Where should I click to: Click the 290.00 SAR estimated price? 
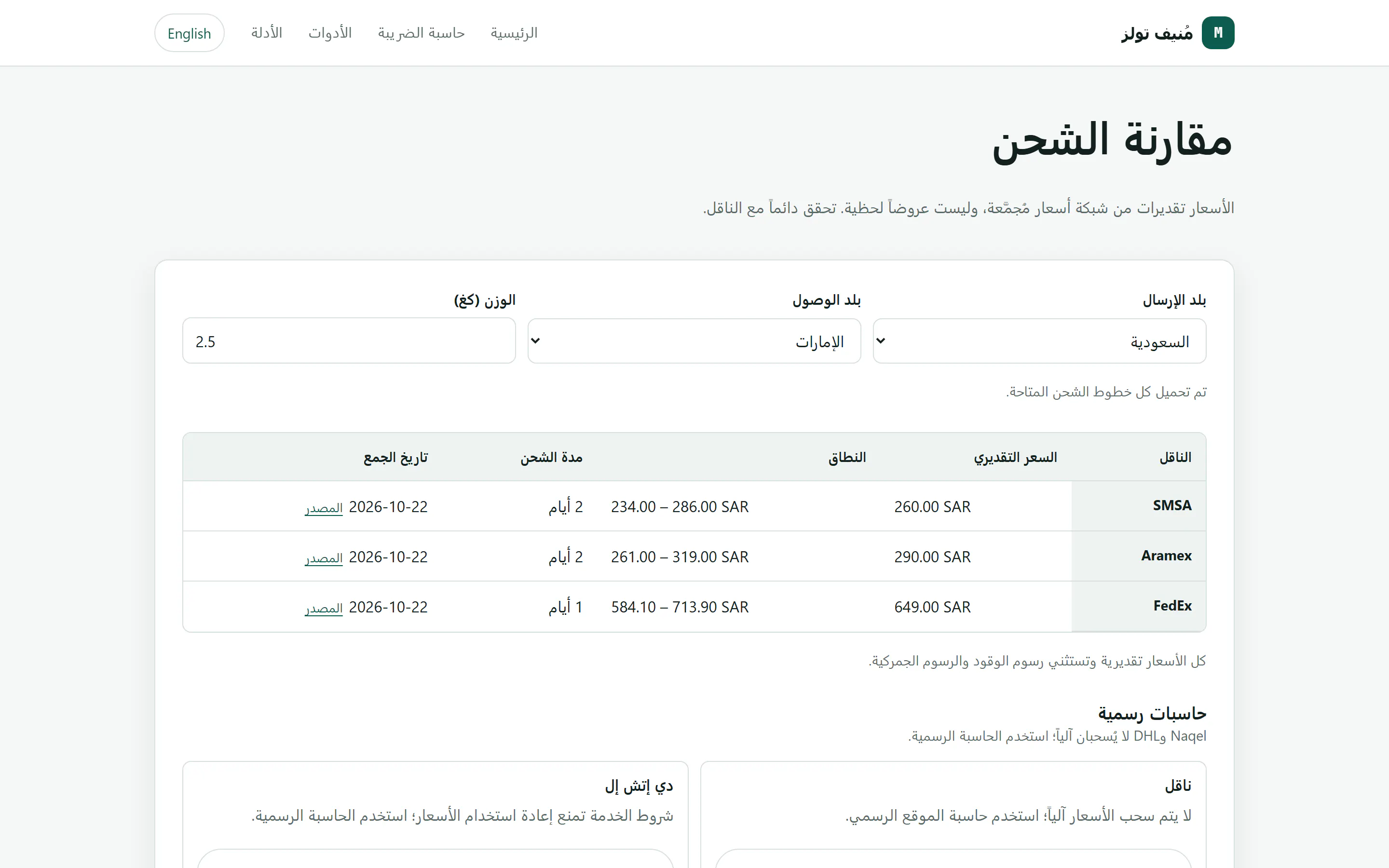(932, 557)
